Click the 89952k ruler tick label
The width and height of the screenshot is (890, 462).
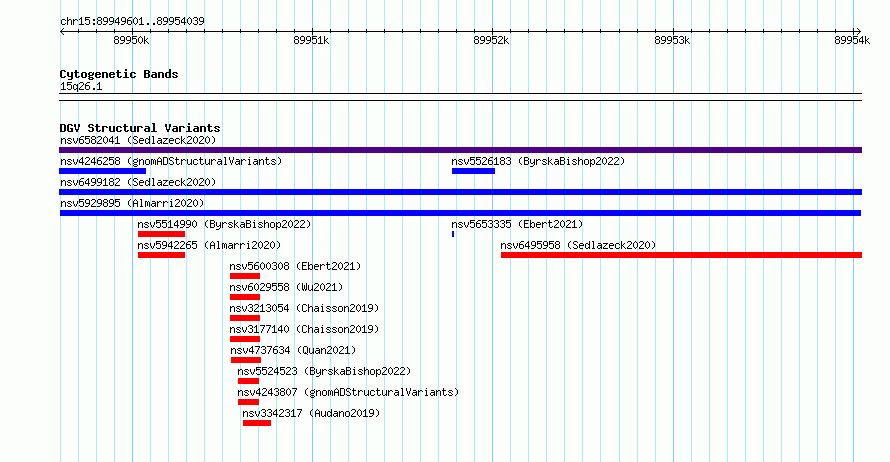[491, 40]
